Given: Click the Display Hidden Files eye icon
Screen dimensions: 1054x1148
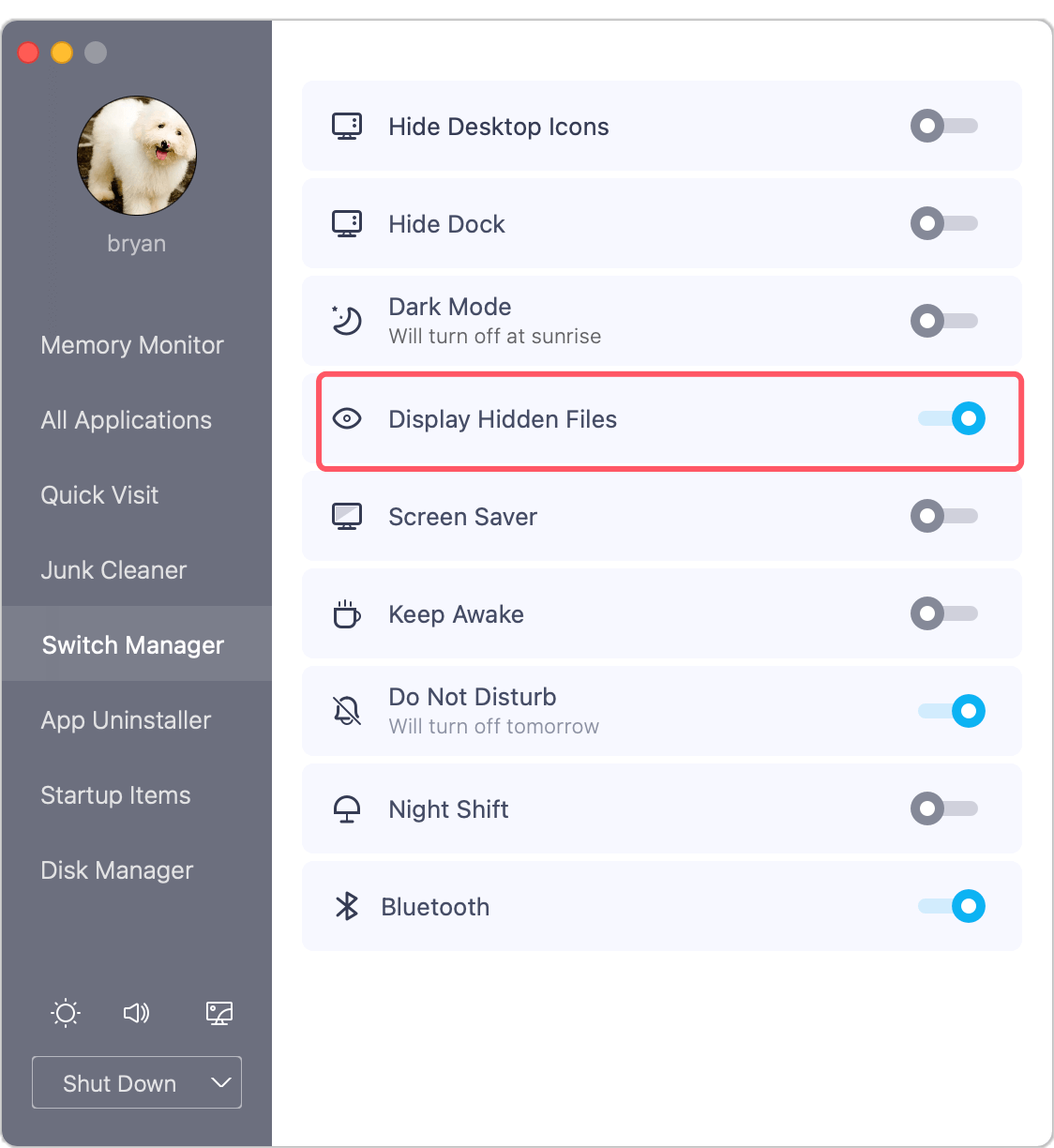Looking at the screenshot, I should pos(347,419).
